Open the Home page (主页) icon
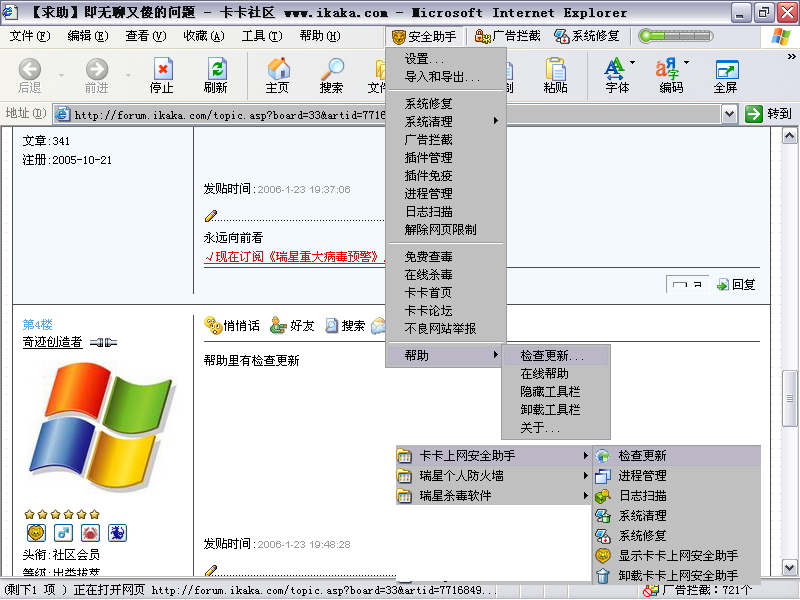This screenshot has width=800, height=600. tap(278, 69)
